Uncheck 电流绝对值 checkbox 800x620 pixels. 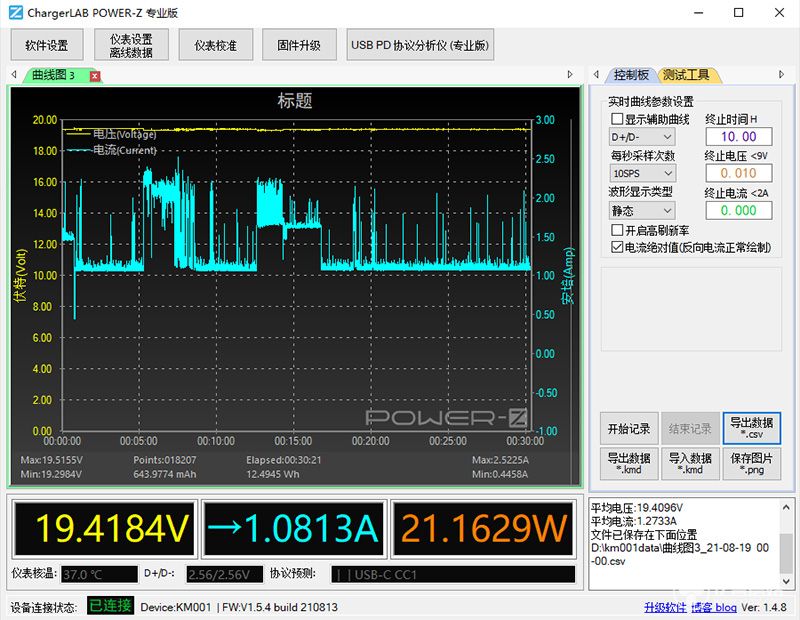(x=617, y=247)
